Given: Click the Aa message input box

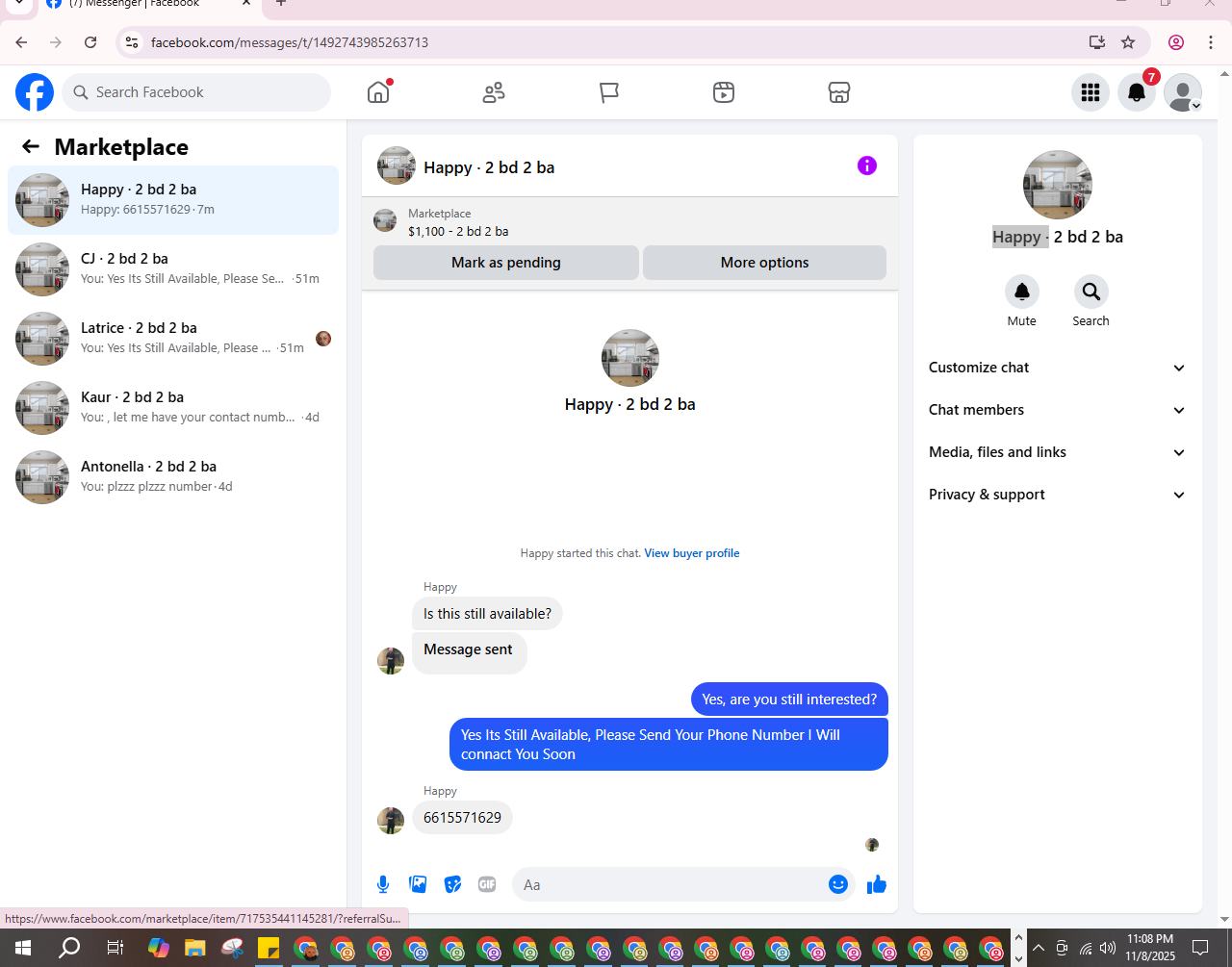Looking at the screenshot, I should coord(670,884).
